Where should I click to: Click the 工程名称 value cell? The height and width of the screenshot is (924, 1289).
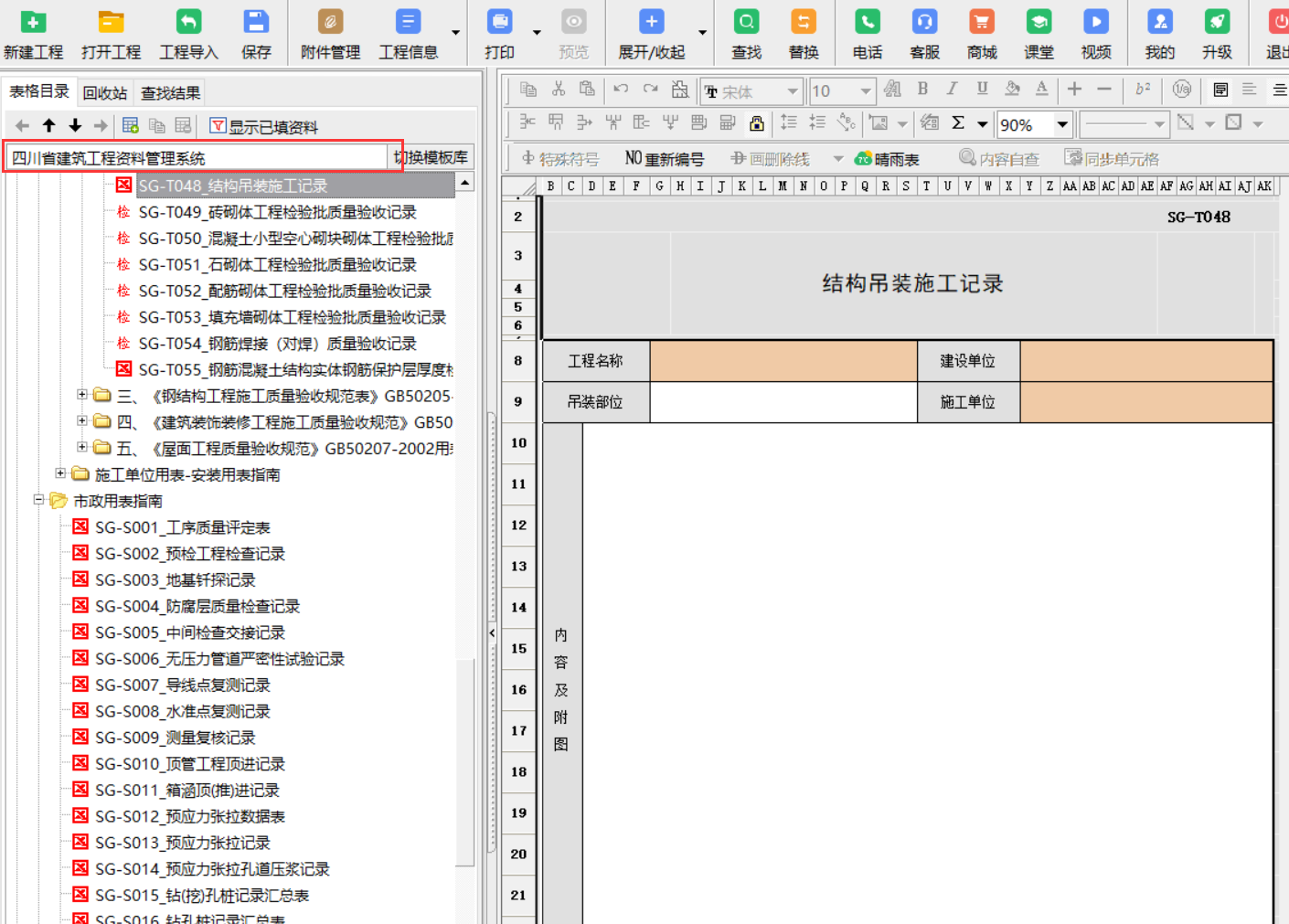coord(783,361)
